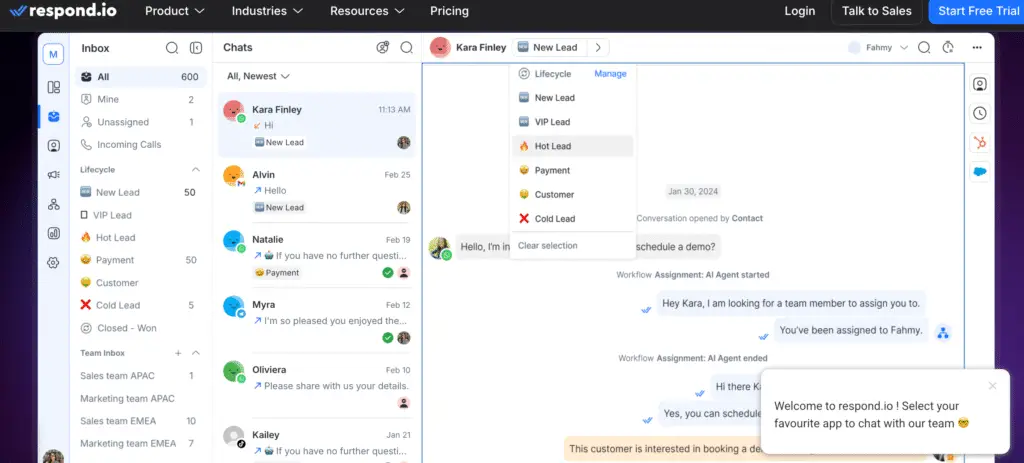
Task: Open the three-dot more options menu
Action: [977, 47]
